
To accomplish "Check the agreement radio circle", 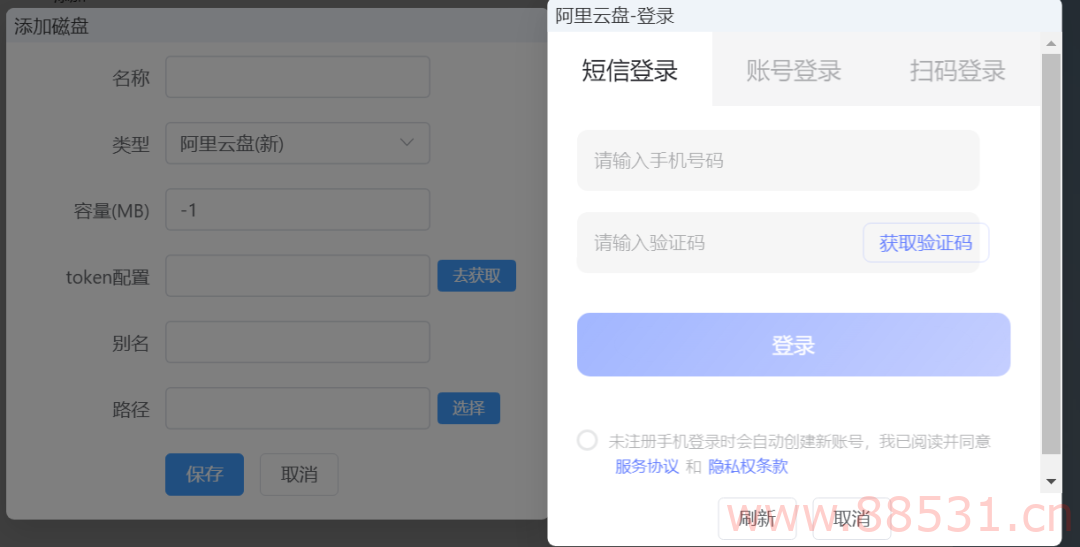I will (x=588, y=440).
